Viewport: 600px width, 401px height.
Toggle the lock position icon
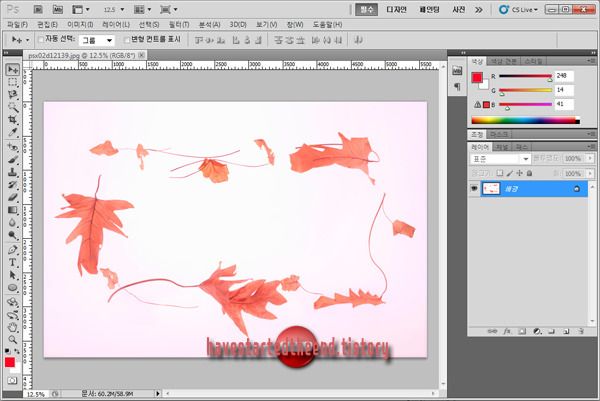click(x=520, y=173)
